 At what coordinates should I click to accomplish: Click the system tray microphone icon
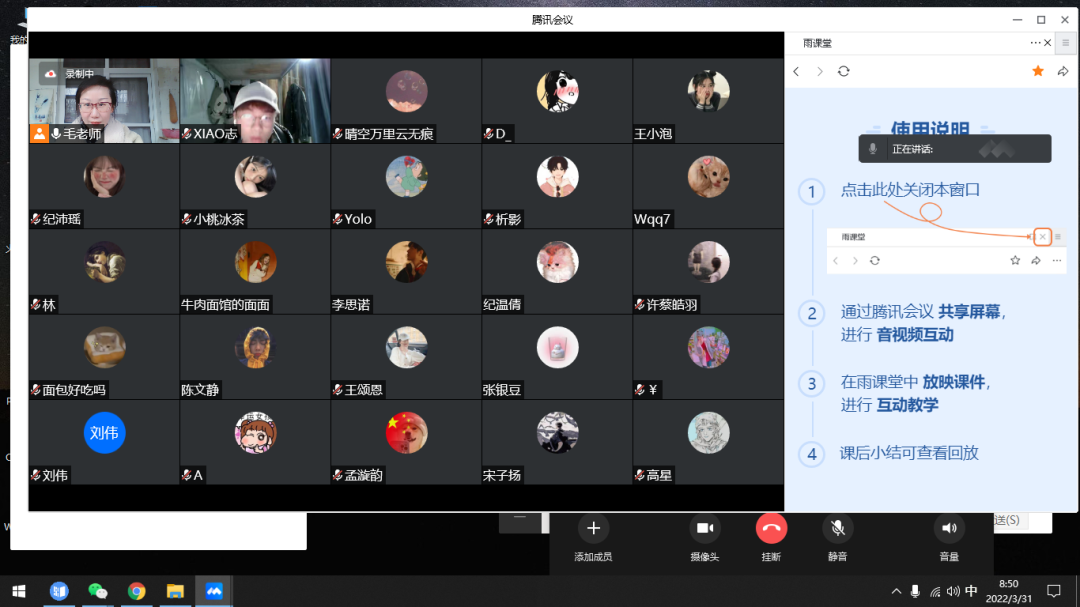[x=915, y=591]
